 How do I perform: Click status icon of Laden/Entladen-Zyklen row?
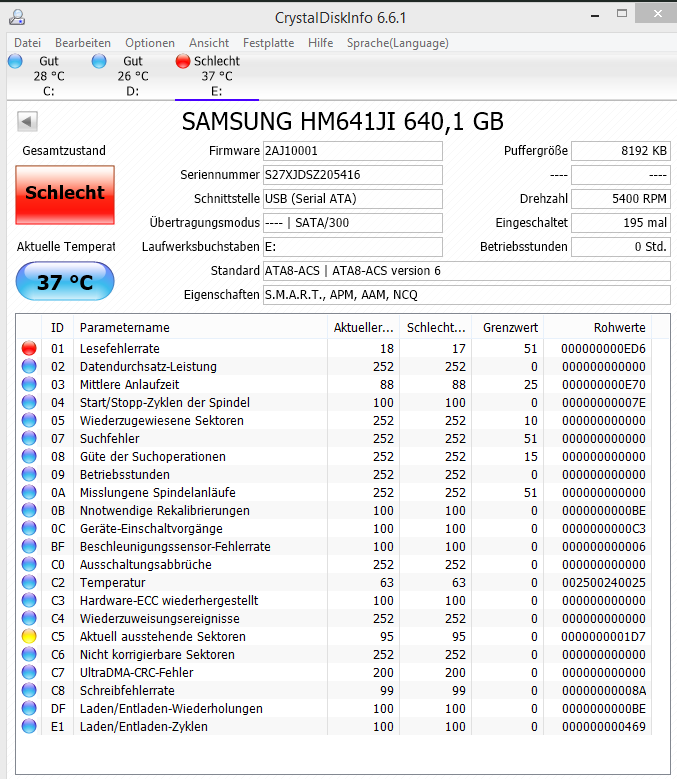point(29,726)
